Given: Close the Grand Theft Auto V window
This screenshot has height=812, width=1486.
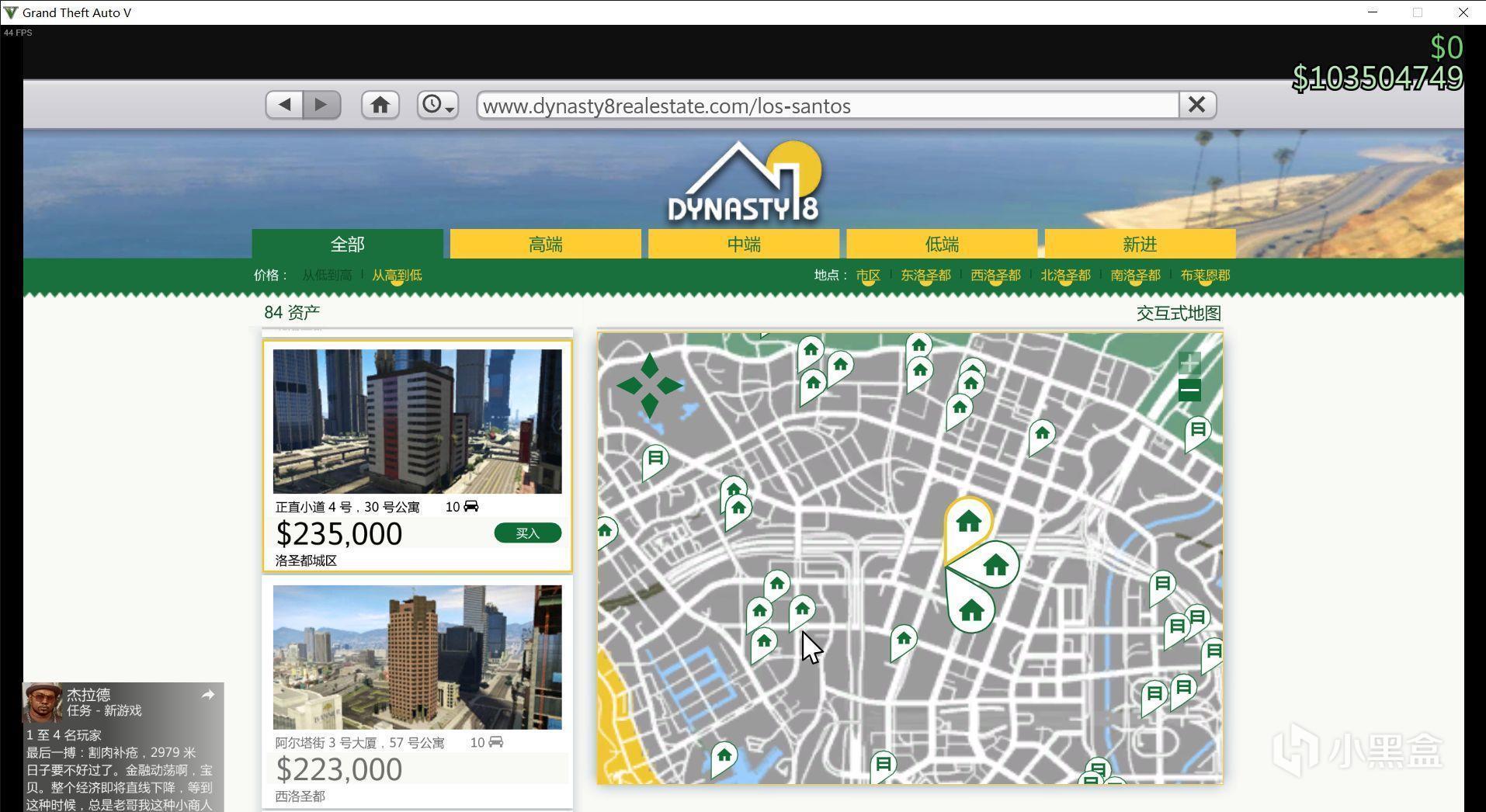Looking at the screenshot, I should click(1463, 12).
